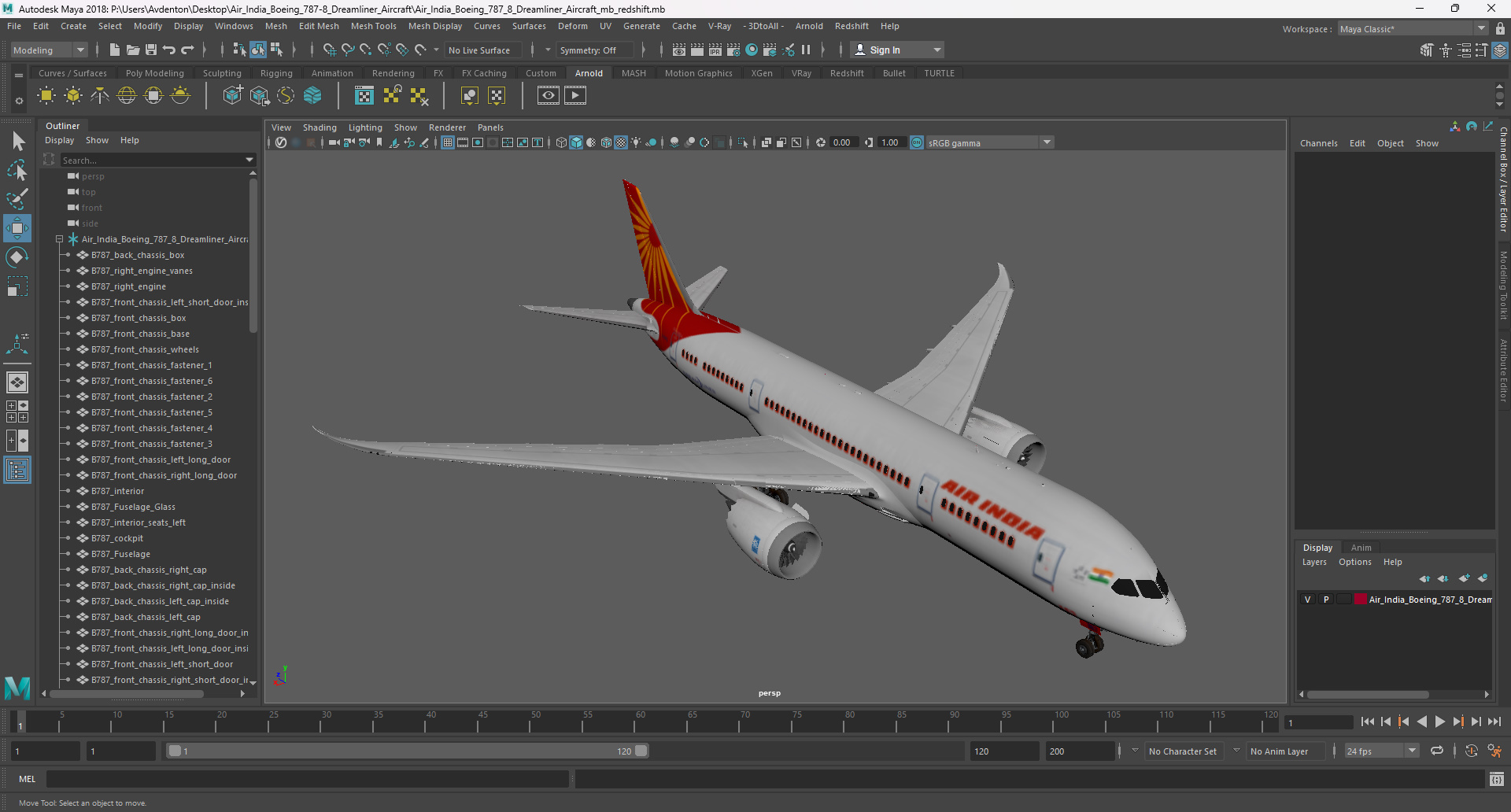1511x812 pixels.
Task: Select the arrow Select tool
Action: coord(17,141)
